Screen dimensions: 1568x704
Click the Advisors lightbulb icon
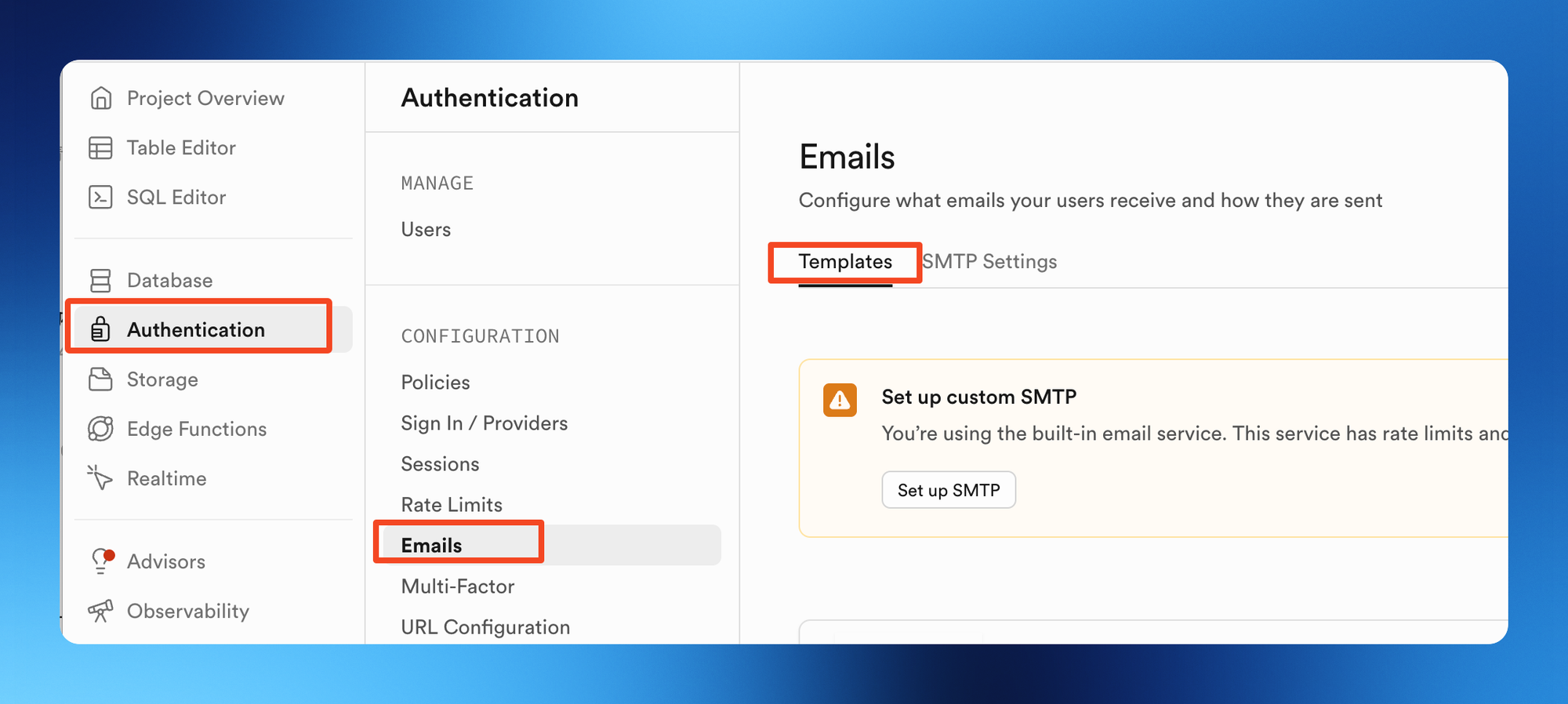point(102,561)
